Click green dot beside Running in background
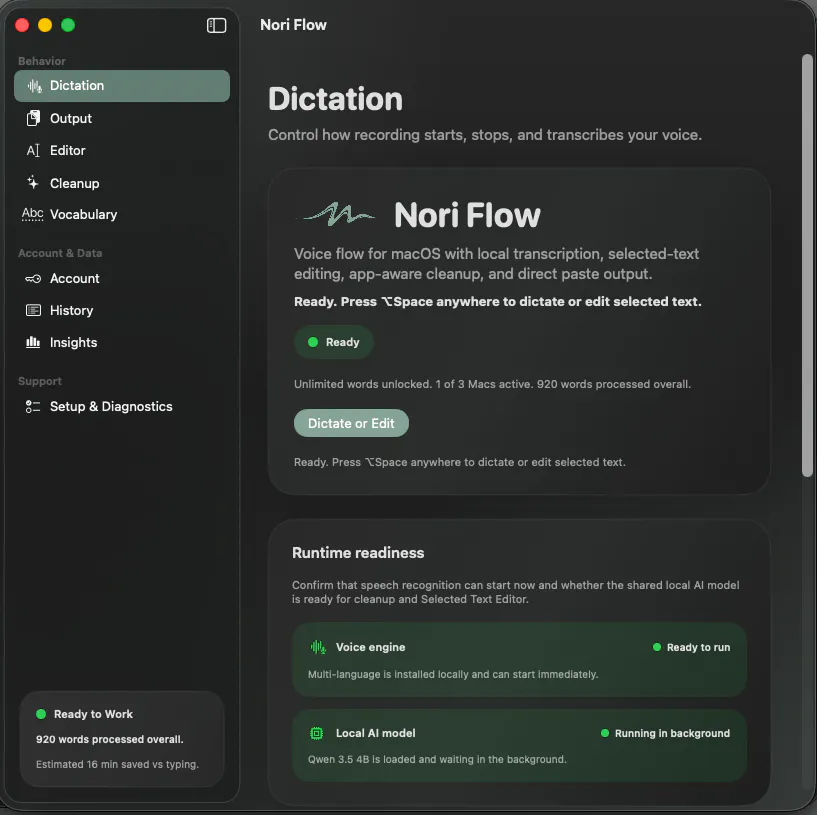The width and height of the screenshot is (817, 815). point(605,733)
